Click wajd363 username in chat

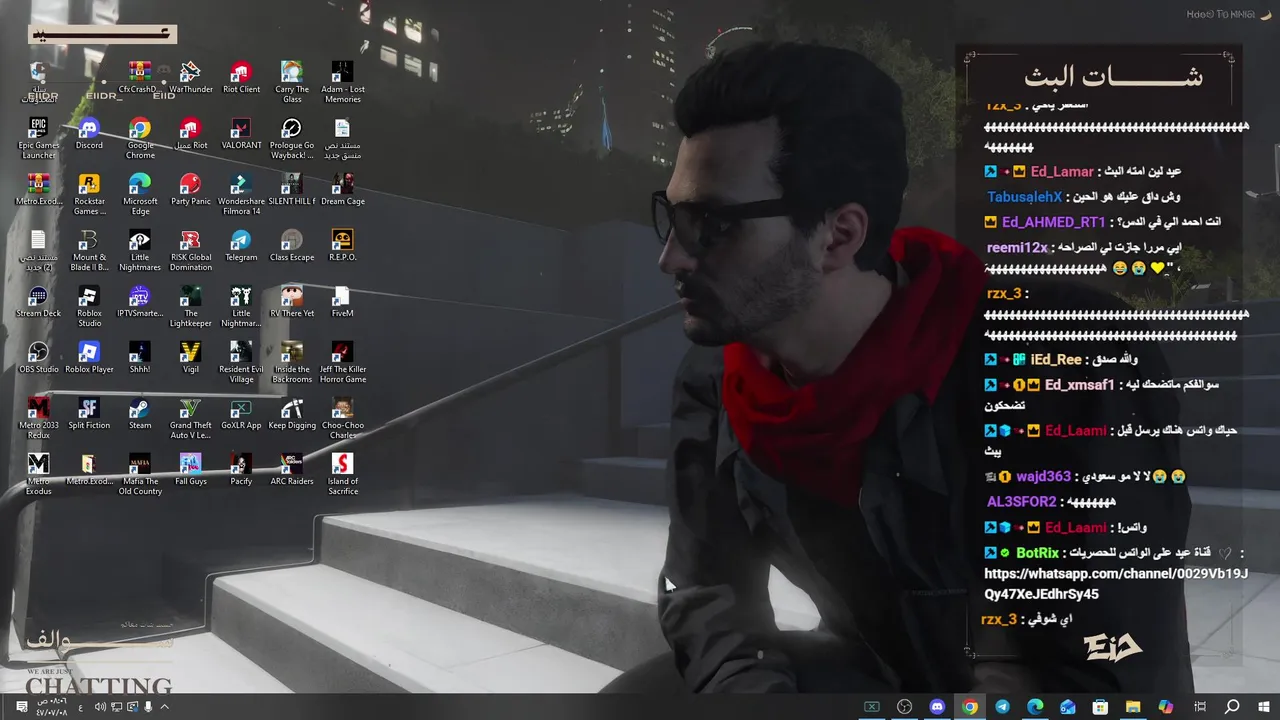click(1043, 477)
